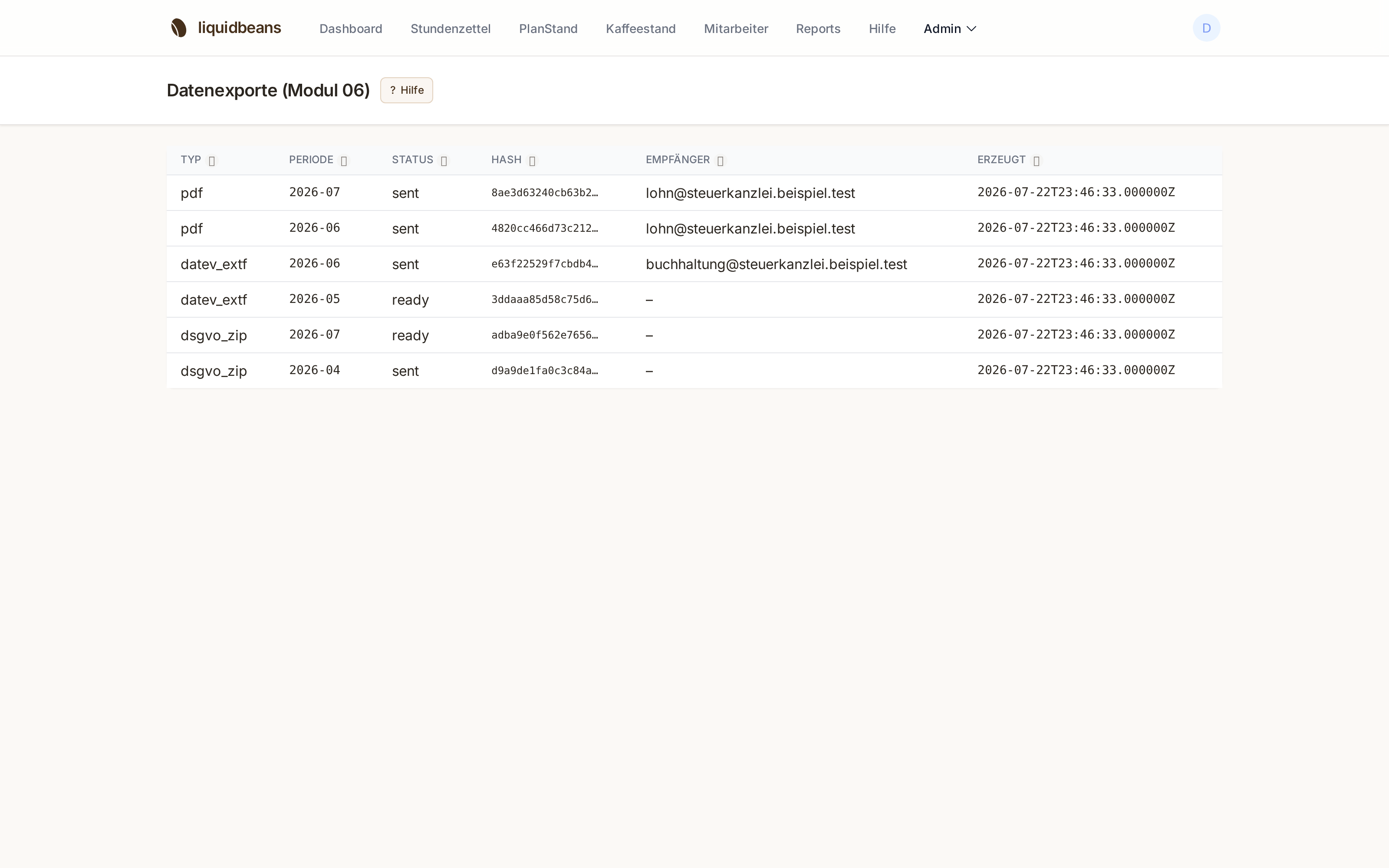Click the HASH column header label

coord(506,160)
